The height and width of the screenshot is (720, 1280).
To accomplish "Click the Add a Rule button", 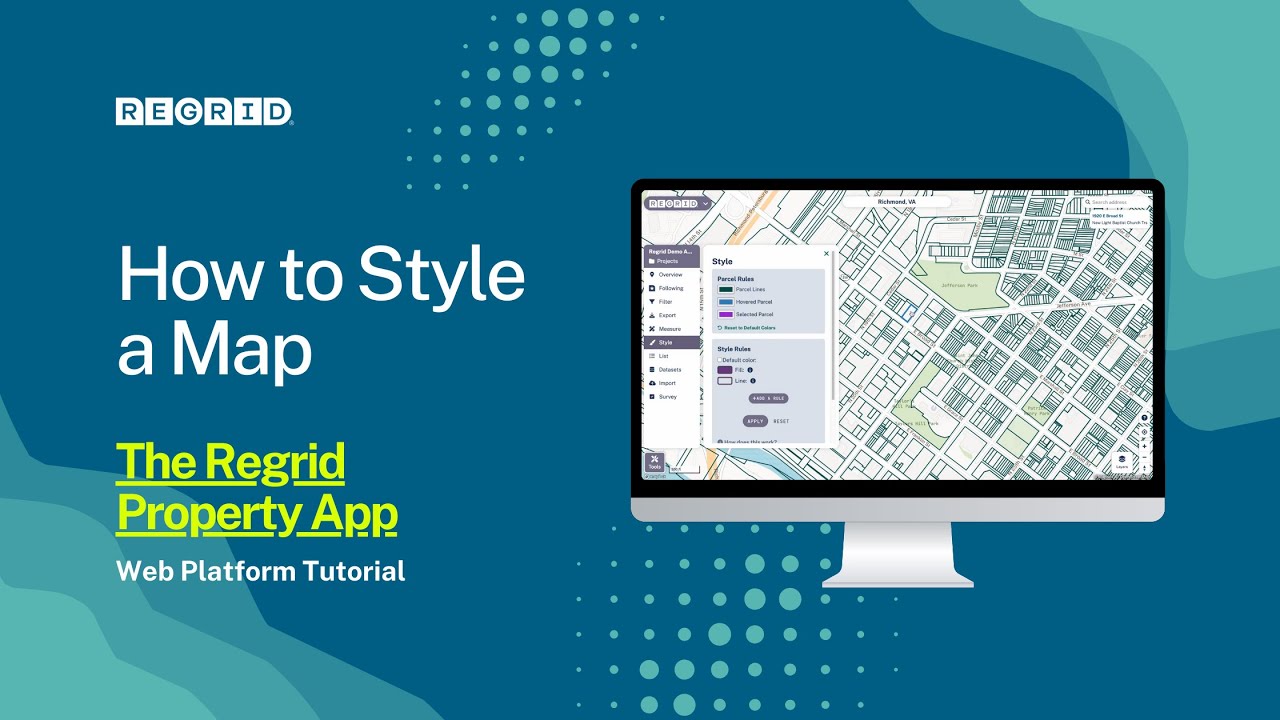I will click(768, 398).
